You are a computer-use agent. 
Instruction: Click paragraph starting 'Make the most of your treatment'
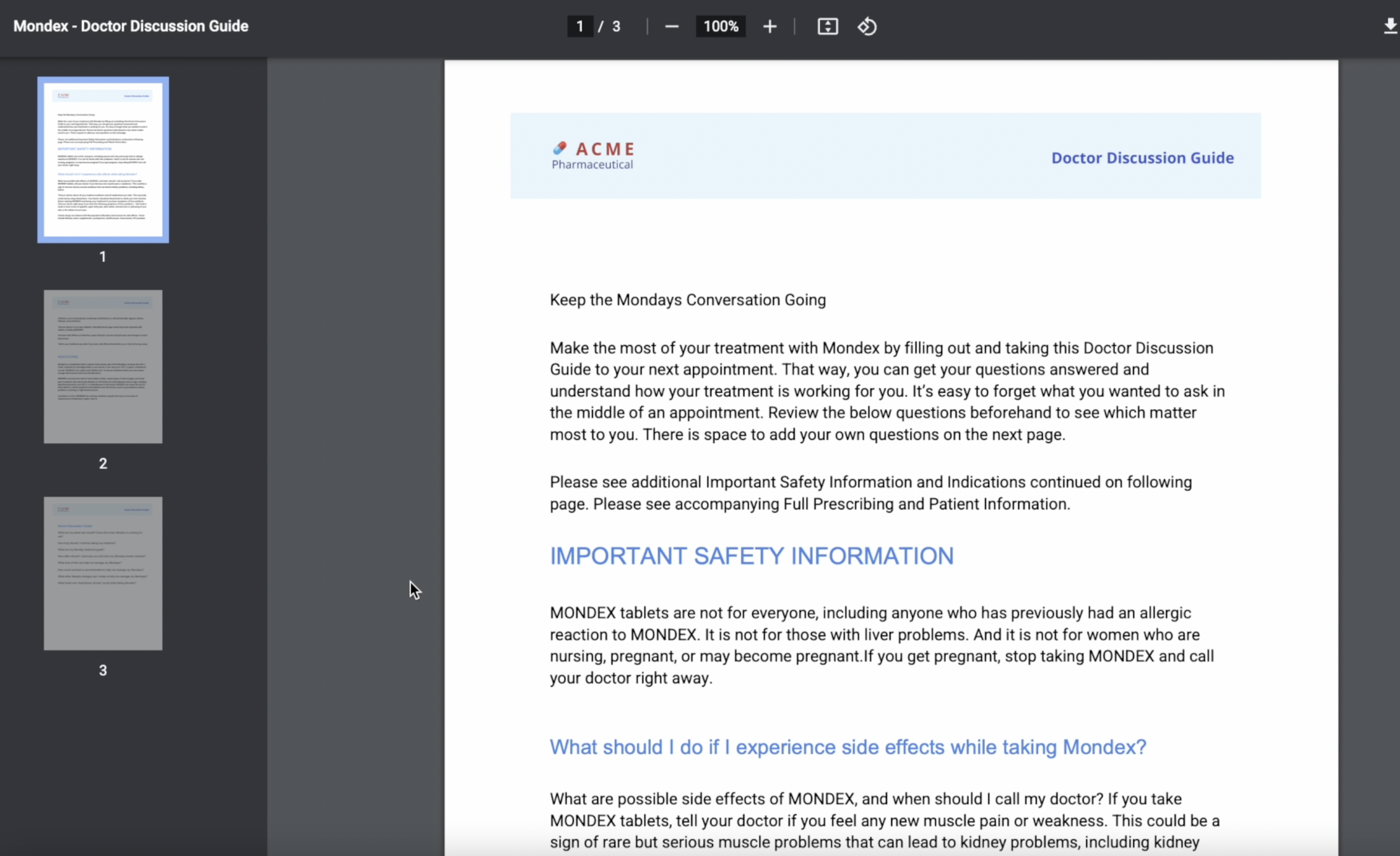click(x=887, y=391)
